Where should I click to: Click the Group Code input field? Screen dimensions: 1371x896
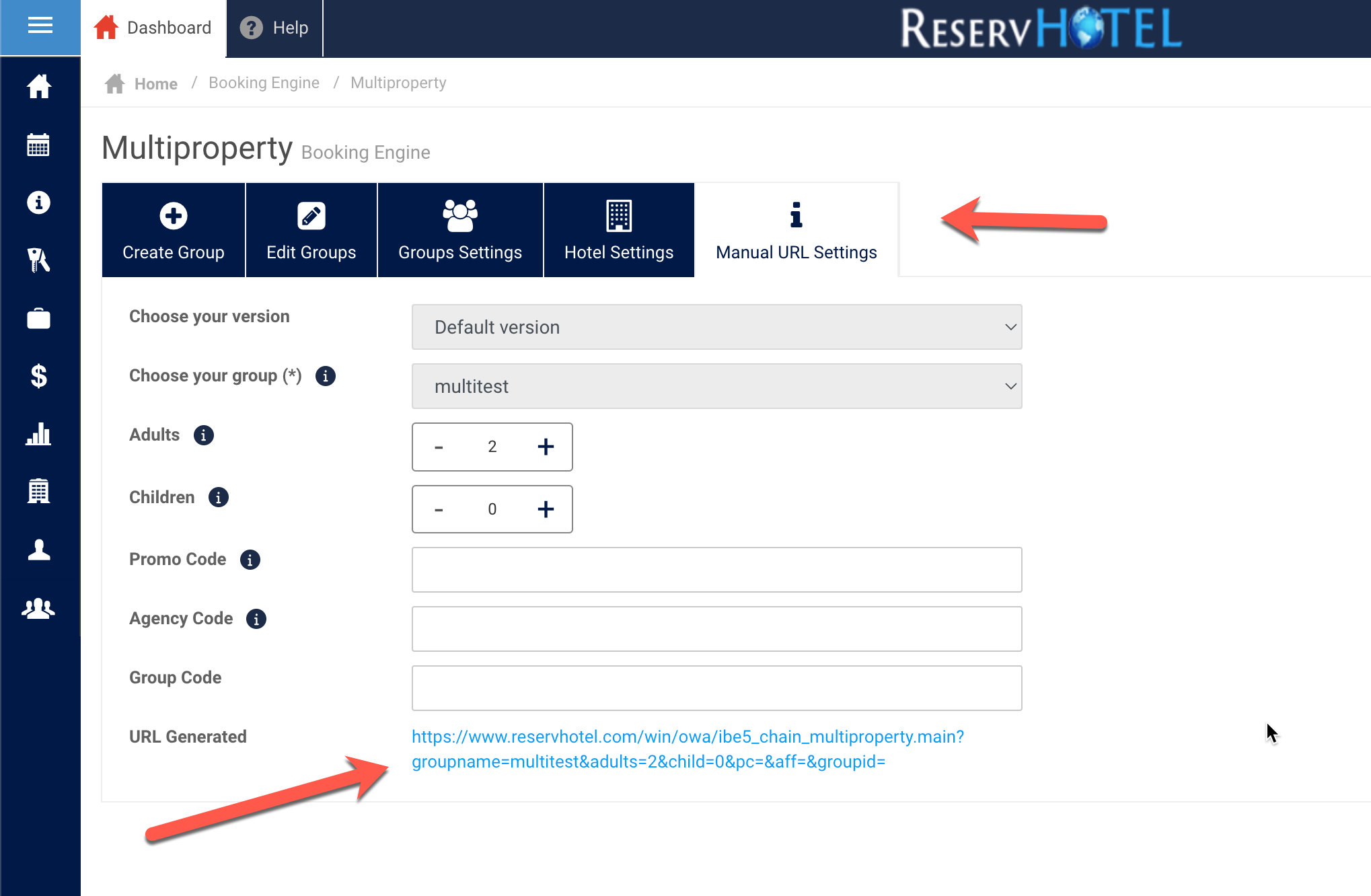pyautogui.click(x=716, y=688)
